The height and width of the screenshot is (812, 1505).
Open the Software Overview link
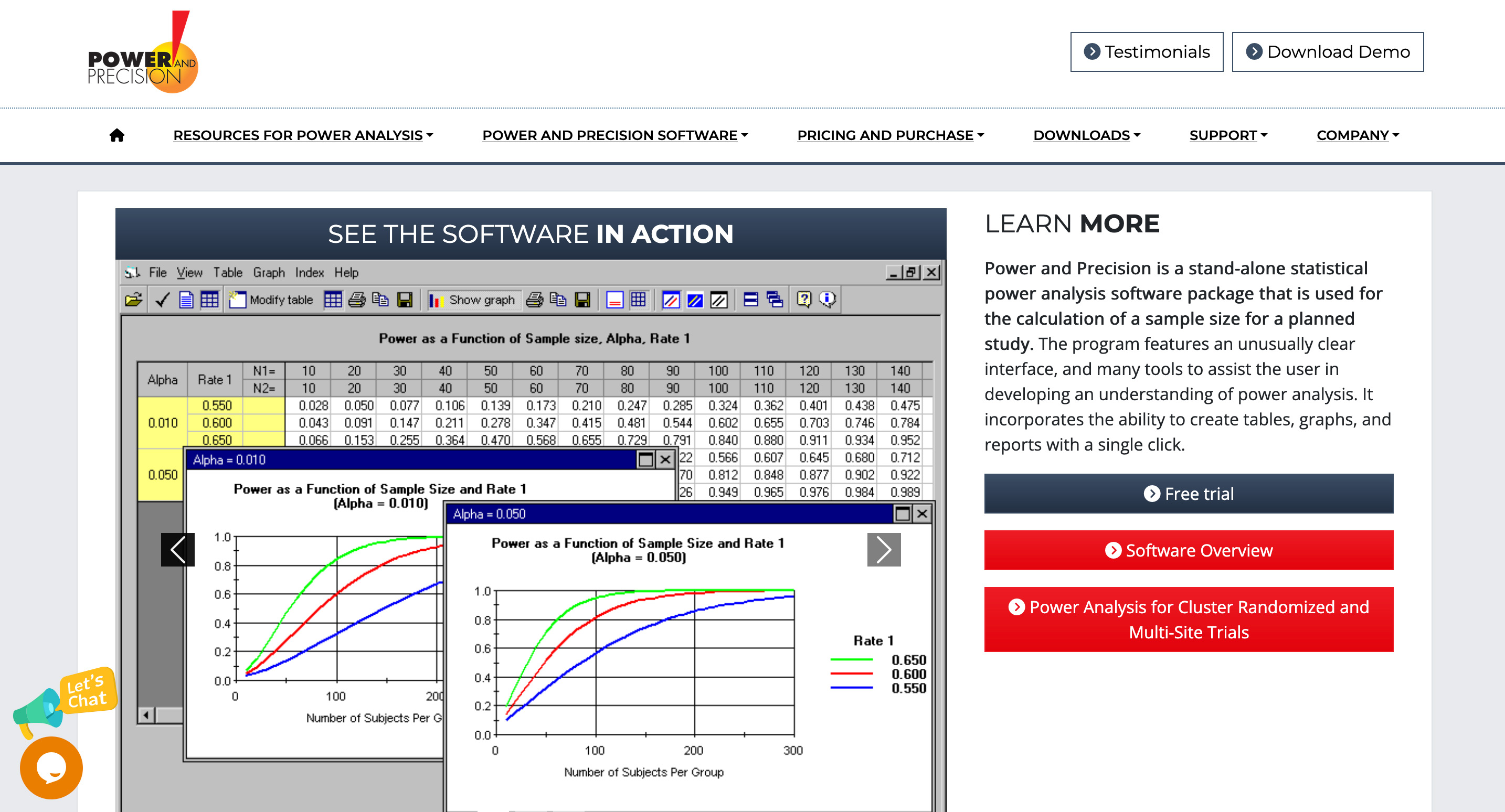point(1189,550)
